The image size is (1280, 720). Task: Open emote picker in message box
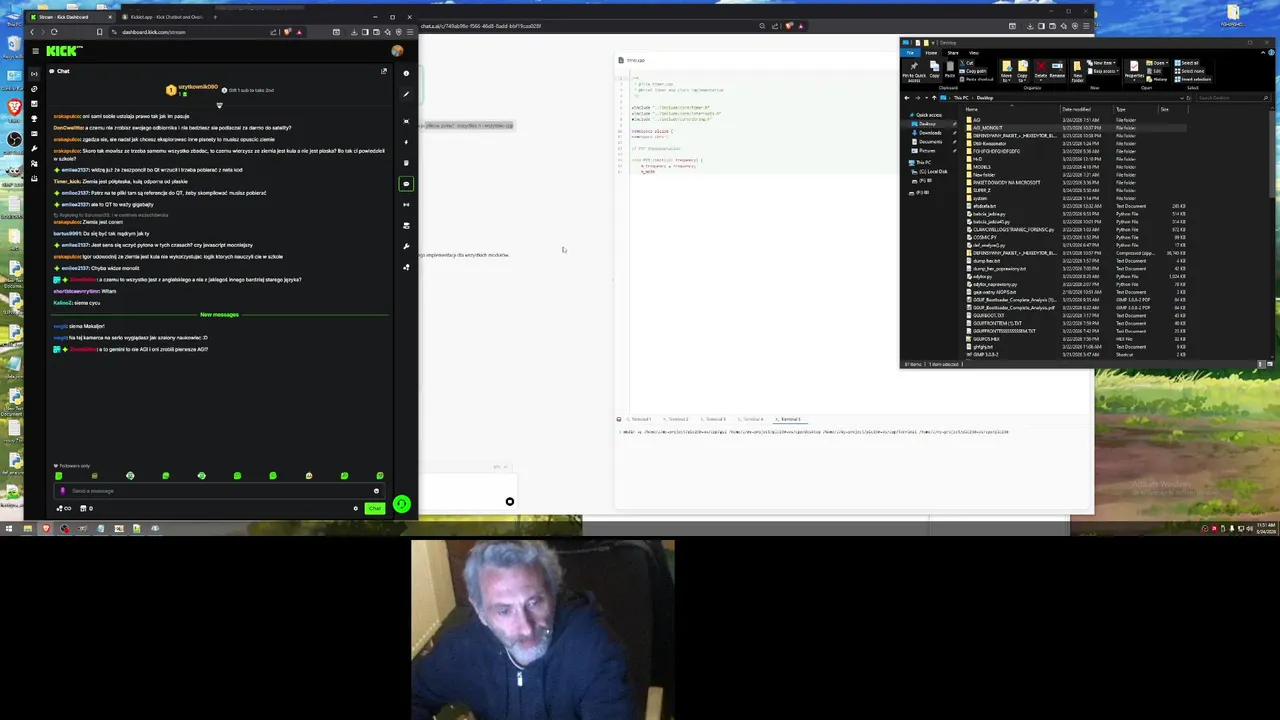click(x=376, y=491)
